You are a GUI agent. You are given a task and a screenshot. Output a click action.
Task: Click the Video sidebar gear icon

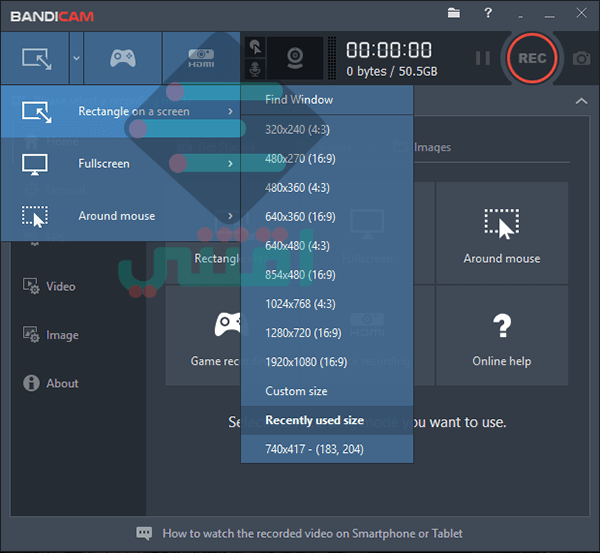[31, 286]
